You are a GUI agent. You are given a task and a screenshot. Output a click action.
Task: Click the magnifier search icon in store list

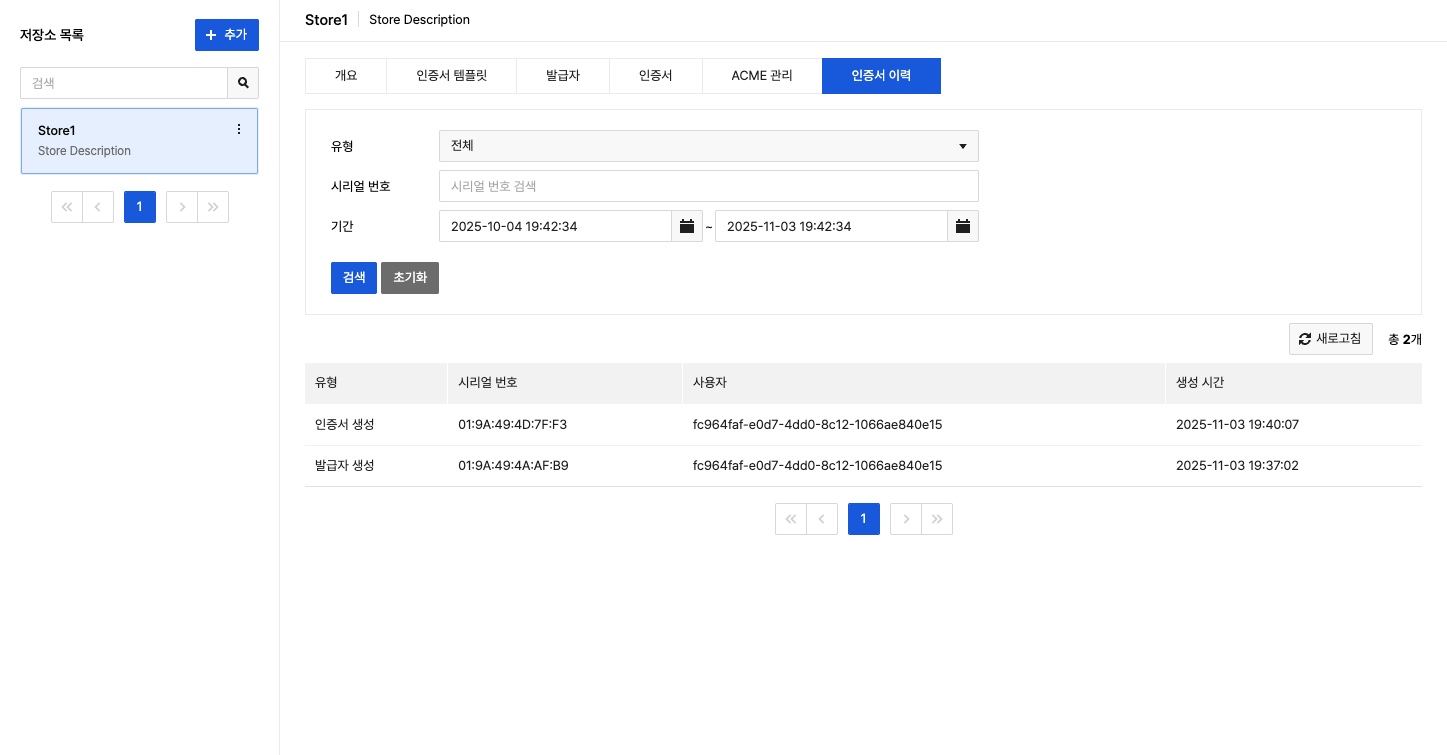pyautogui.click(x=243, y=83)
